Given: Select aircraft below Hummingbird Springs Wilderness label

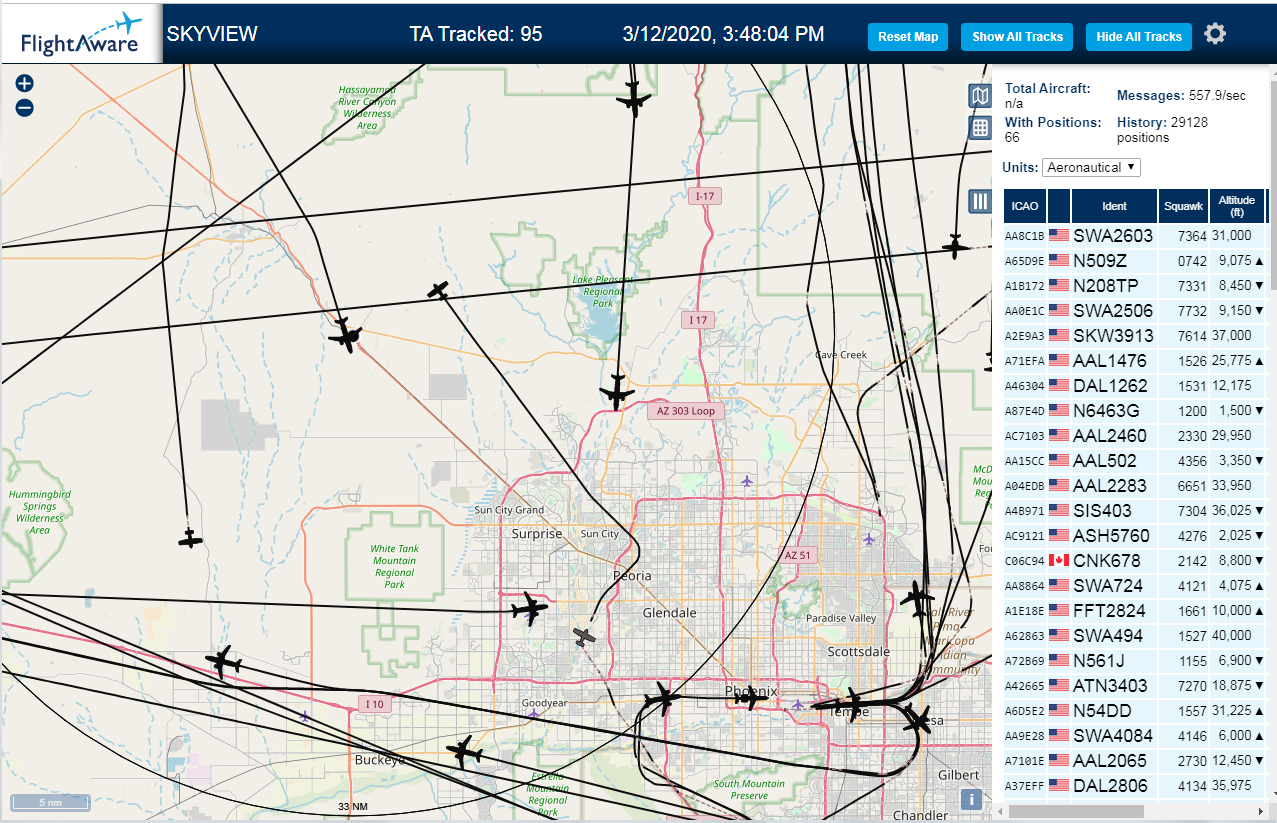Looking at the screenshot, I should [x=190, y=539].
